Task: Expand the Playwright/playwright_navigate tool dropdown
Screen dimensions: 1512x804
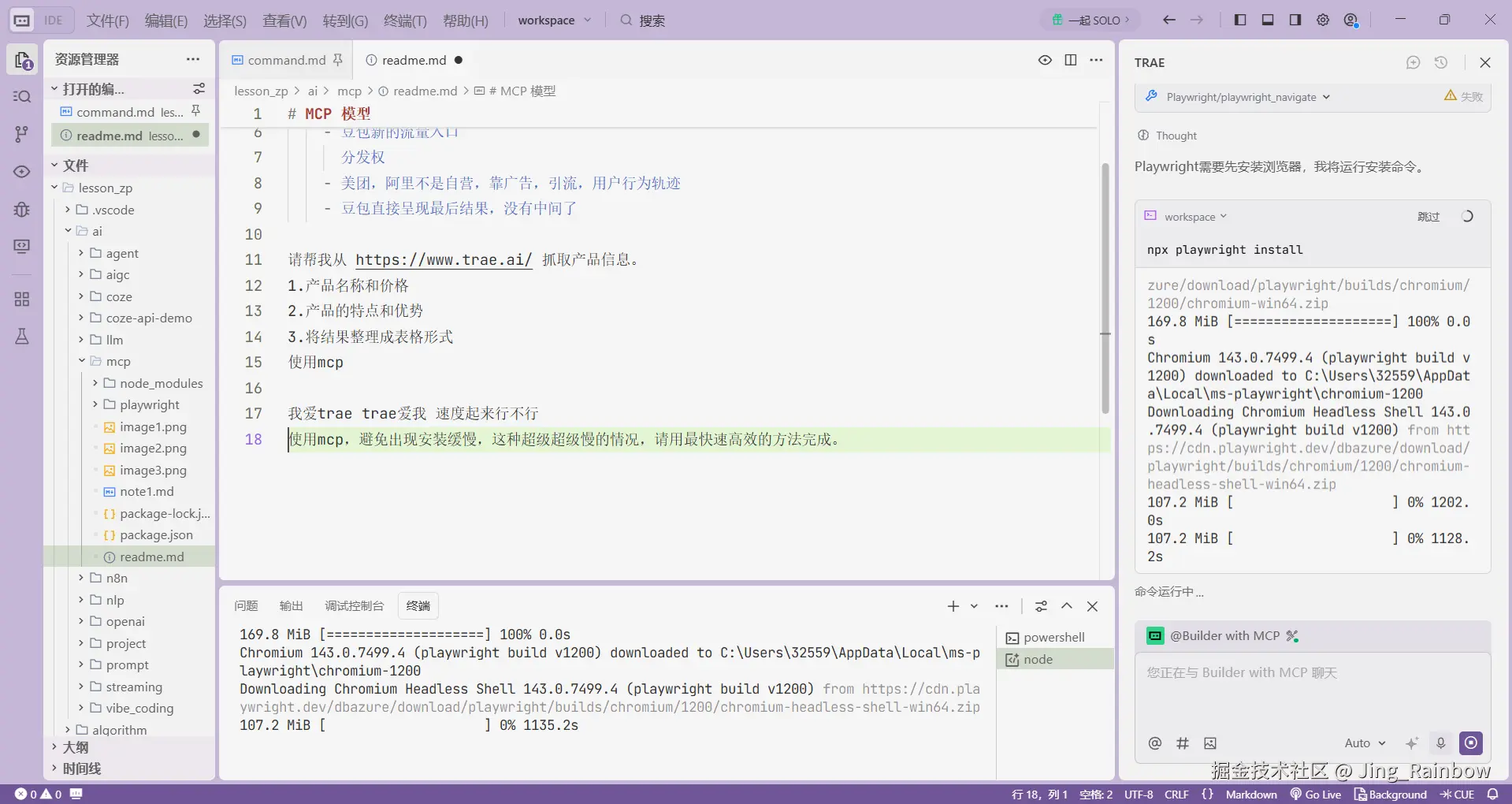Action: click(x=1328, y=97)
